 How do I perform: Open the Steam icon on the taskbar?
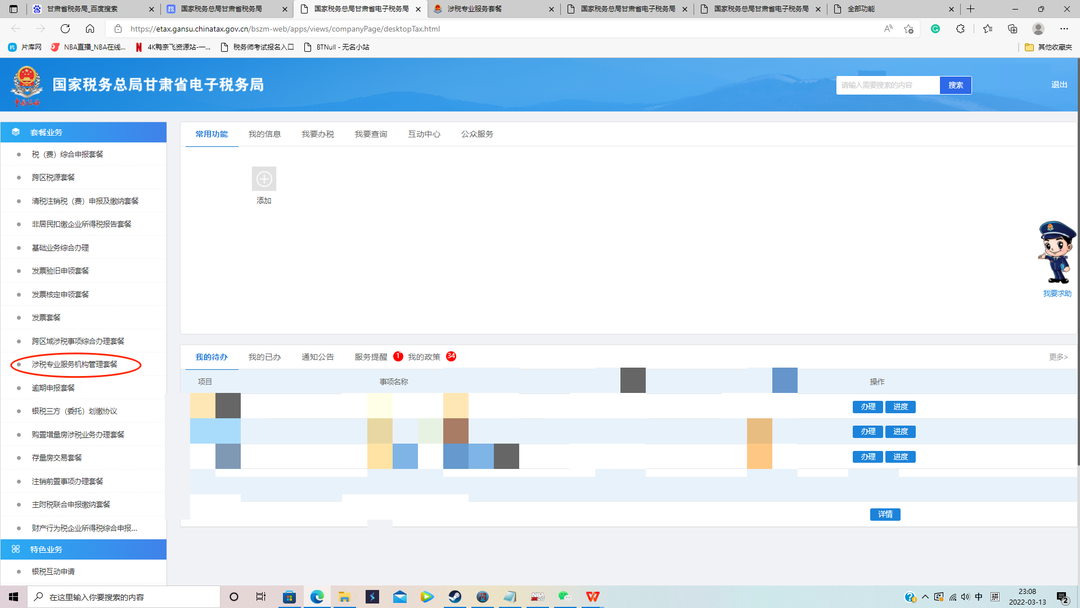click(x=455, y=597)
